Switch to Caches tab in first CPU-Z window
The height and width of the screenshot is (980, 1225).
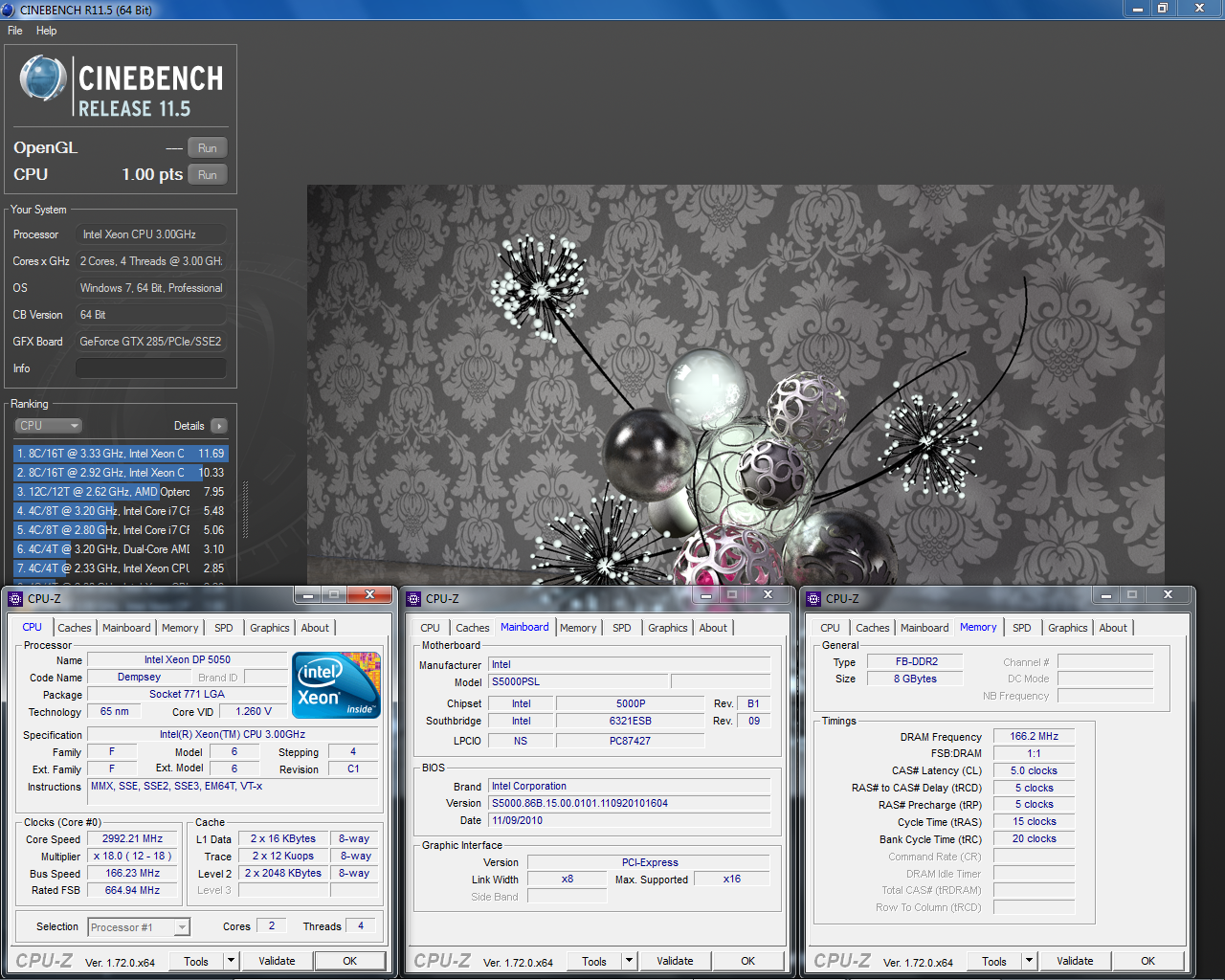click(75, 628)
